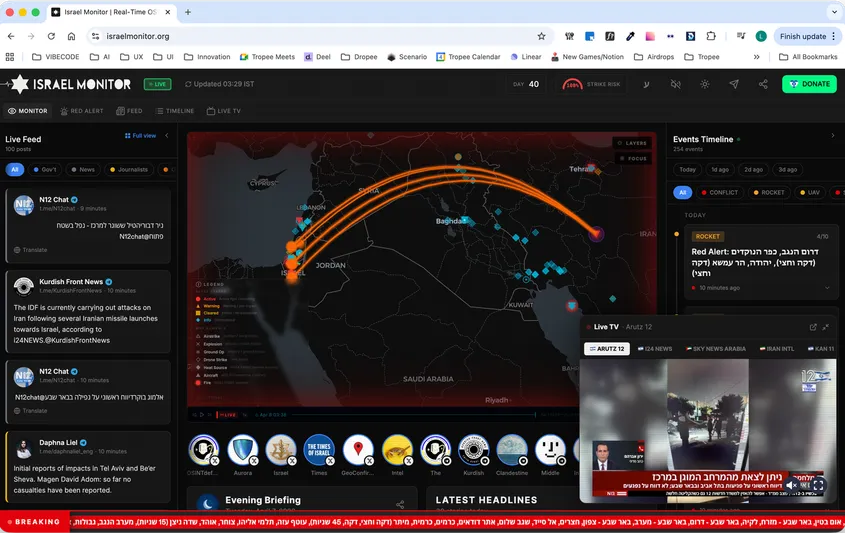
Task: Toggle the map Focus button
Action: click(x=633, y=158)
